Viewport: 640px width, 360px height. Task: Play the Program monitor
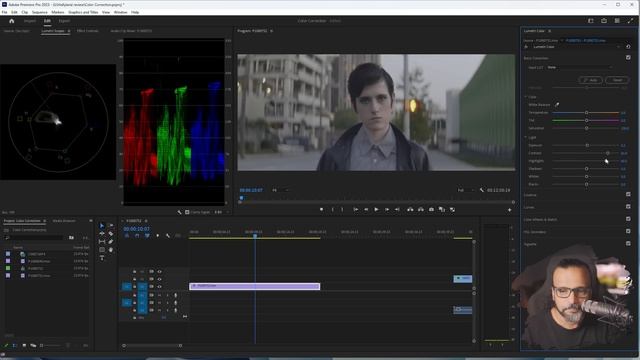pyautogui.click(x=376, y=209)
